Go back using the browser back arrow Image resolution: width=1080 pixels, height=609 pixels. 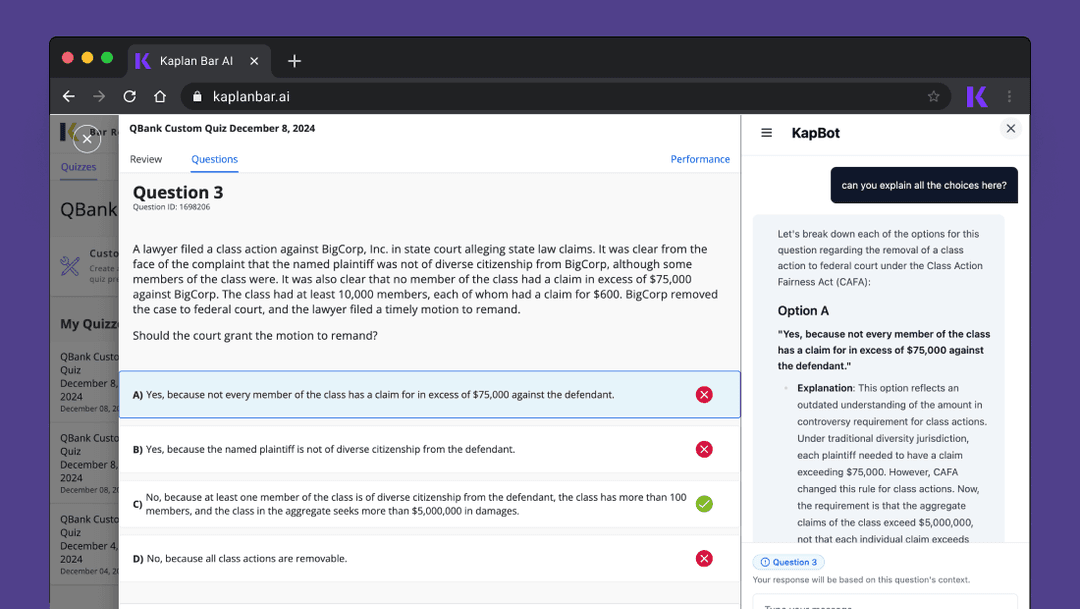(69, 96)
